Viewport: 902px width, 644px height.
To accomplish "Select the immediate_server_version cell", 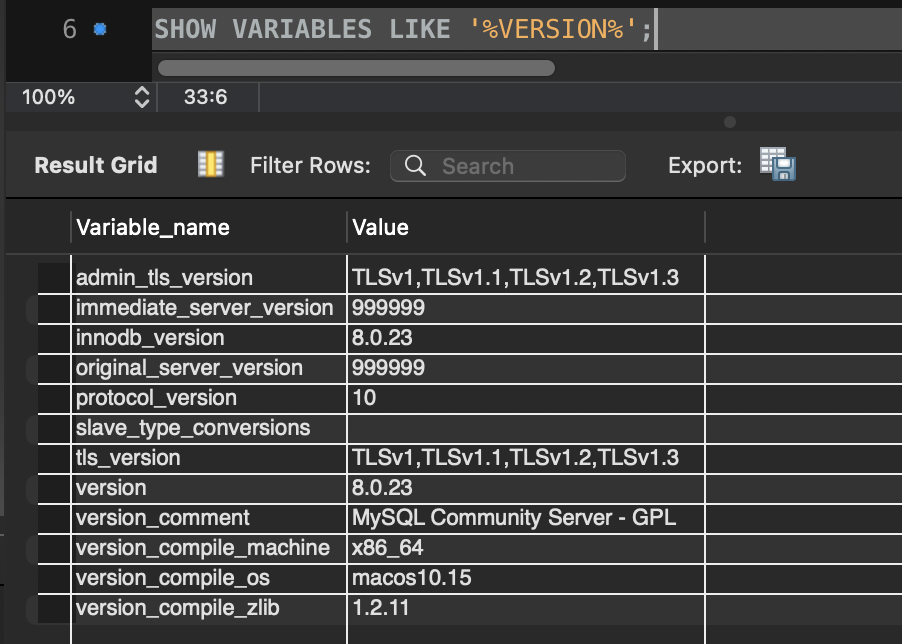I will pos(209,308).
